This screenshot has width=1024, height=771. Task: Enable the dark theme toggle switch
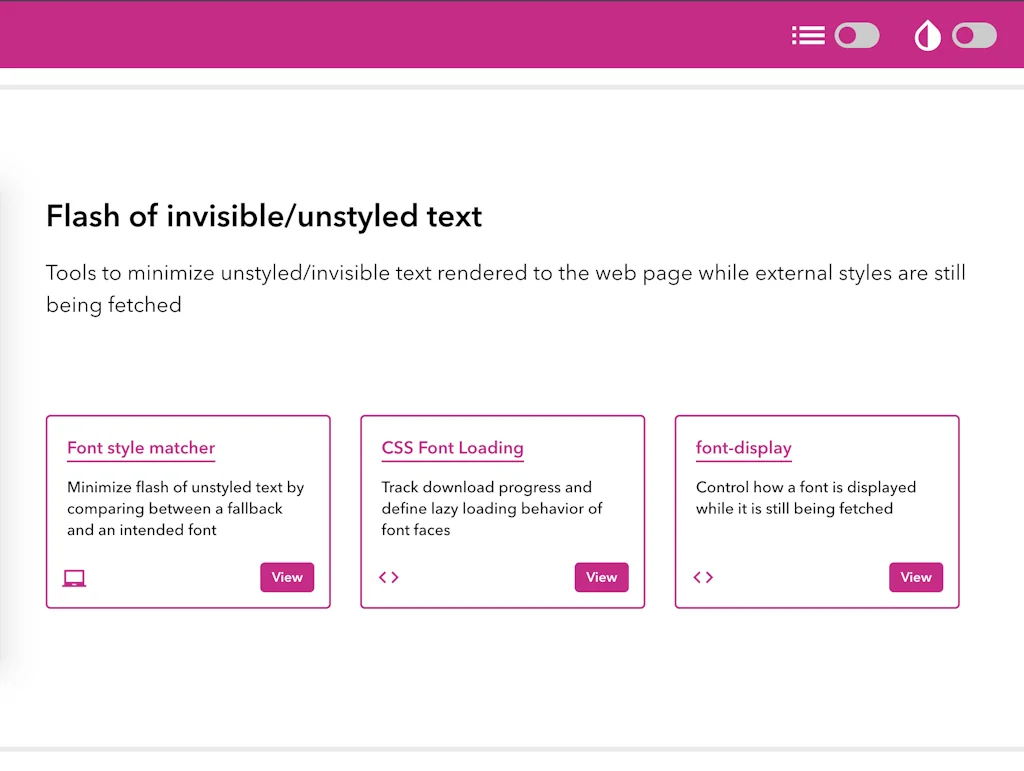974,35
